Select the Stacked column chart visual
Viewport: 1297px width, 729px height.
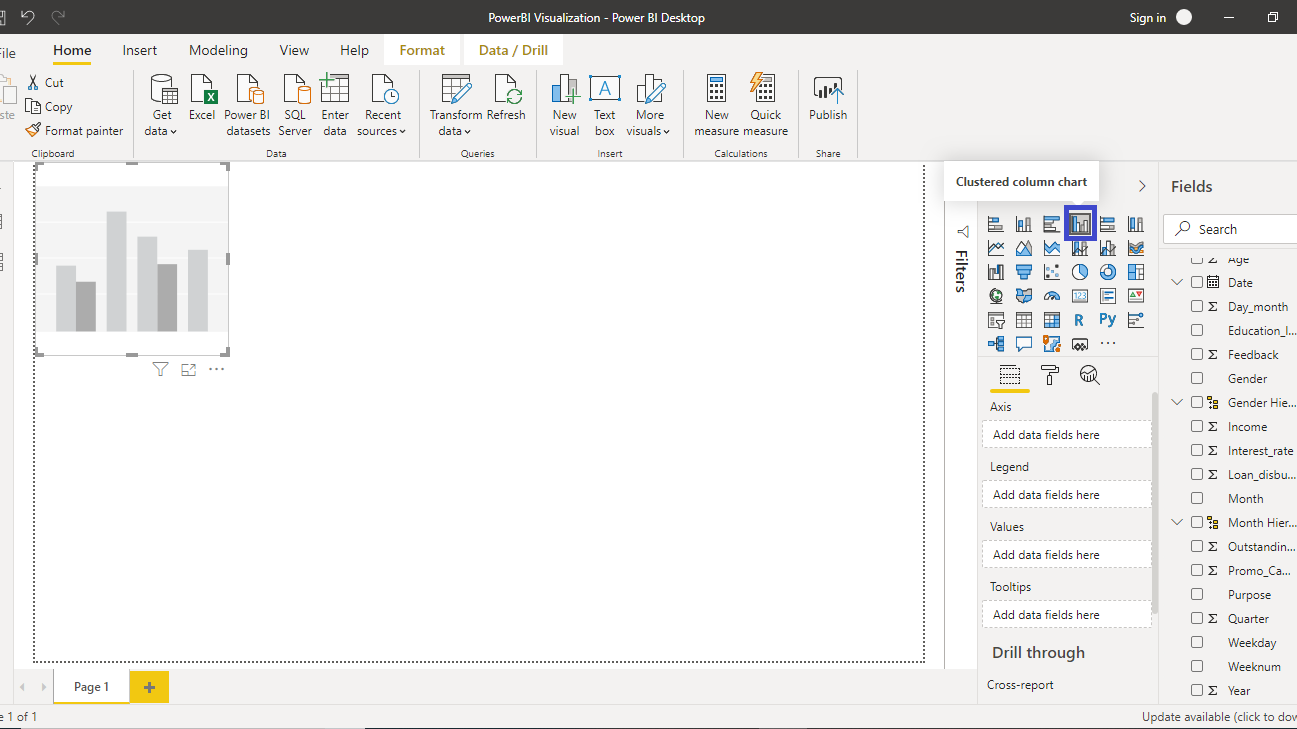(x=1024, y=224)
